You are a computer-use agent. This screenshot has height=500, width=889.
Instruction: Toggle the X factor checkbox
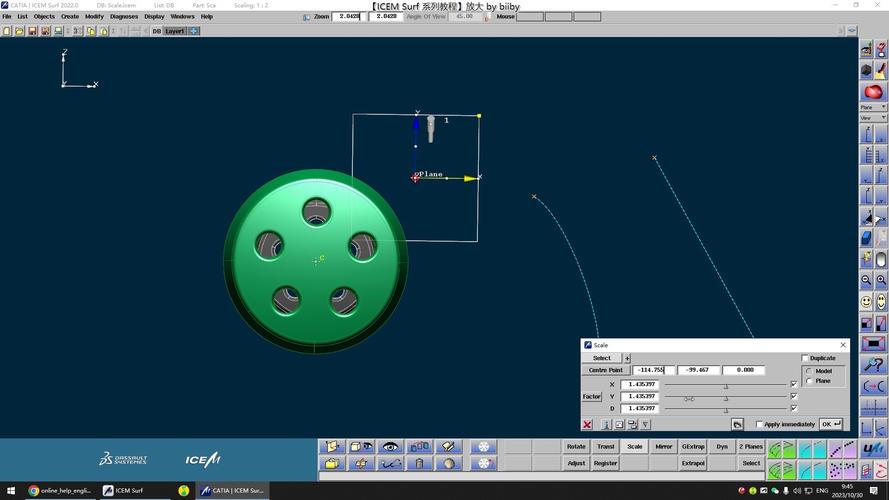tap(794, 384)
